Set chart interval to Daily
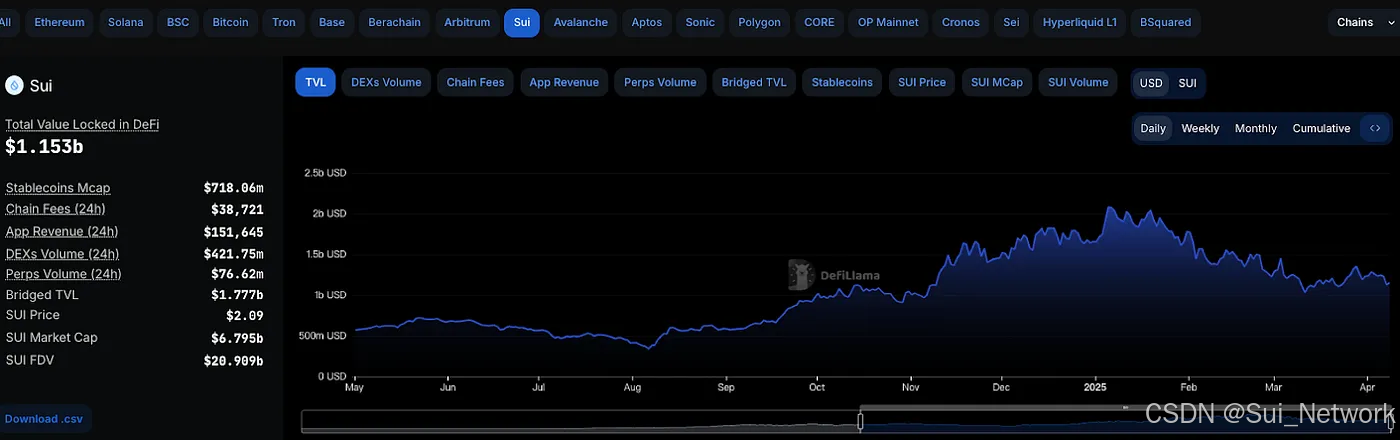The height and width of the screenshot is (440, 1400). click(x=1153, y=128)
